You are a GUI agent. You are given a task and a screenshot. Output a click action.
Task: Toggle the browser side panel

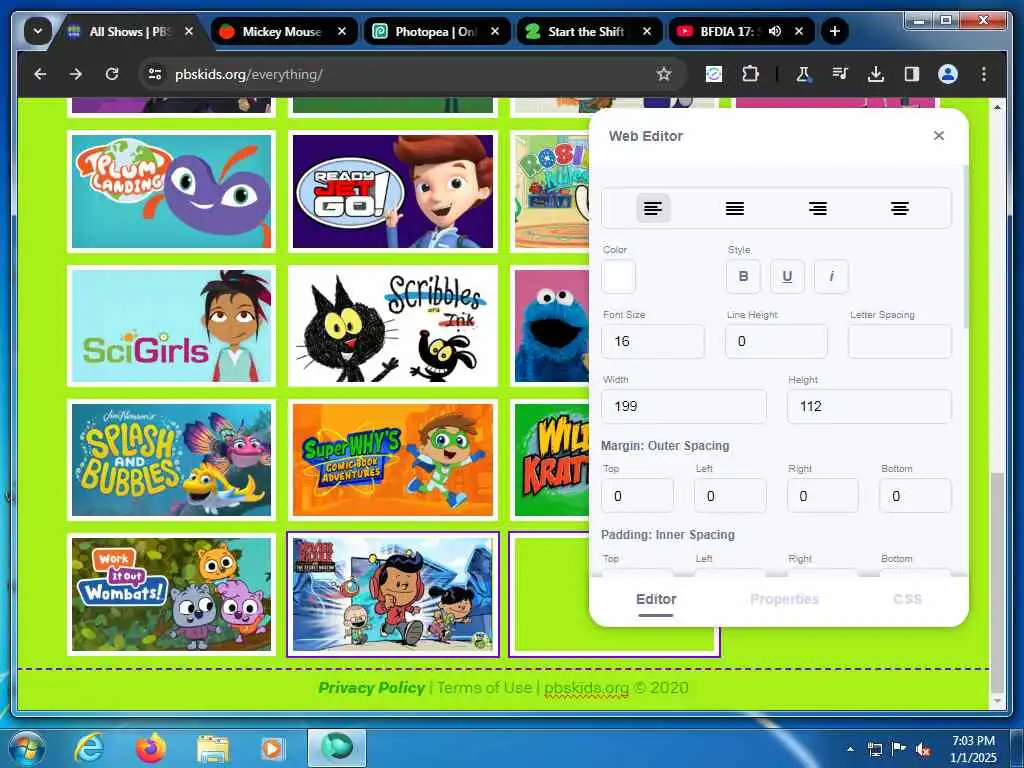pos(912,74)
